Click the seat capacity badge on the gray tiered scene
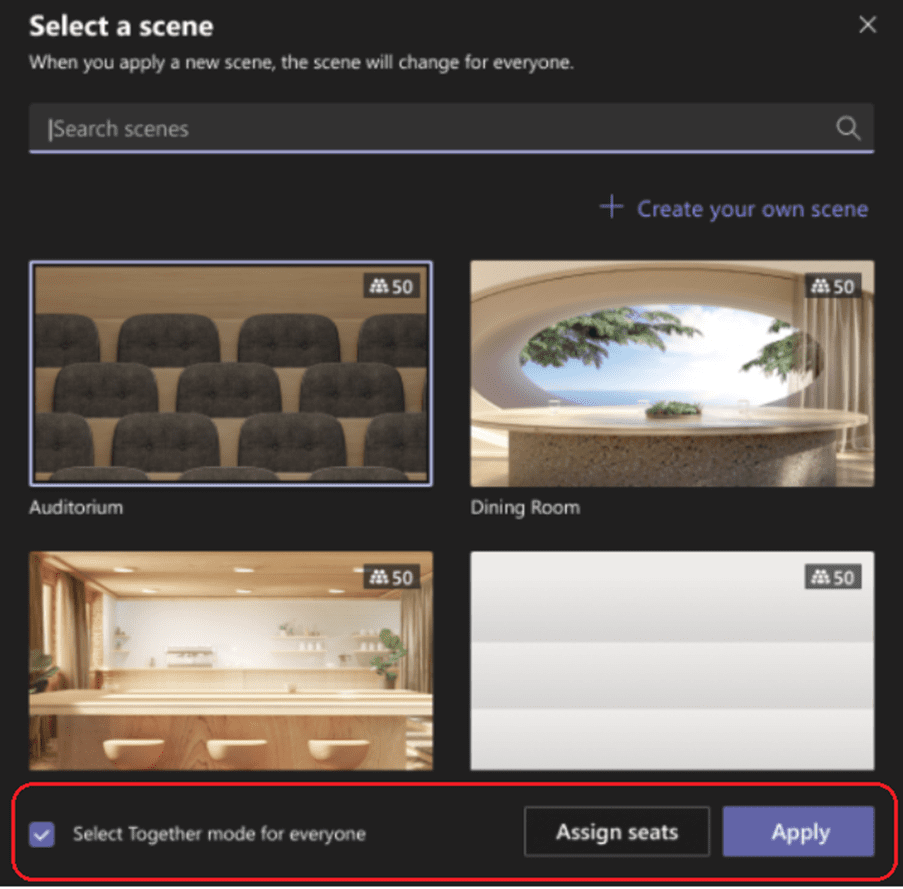 [832, 577]
